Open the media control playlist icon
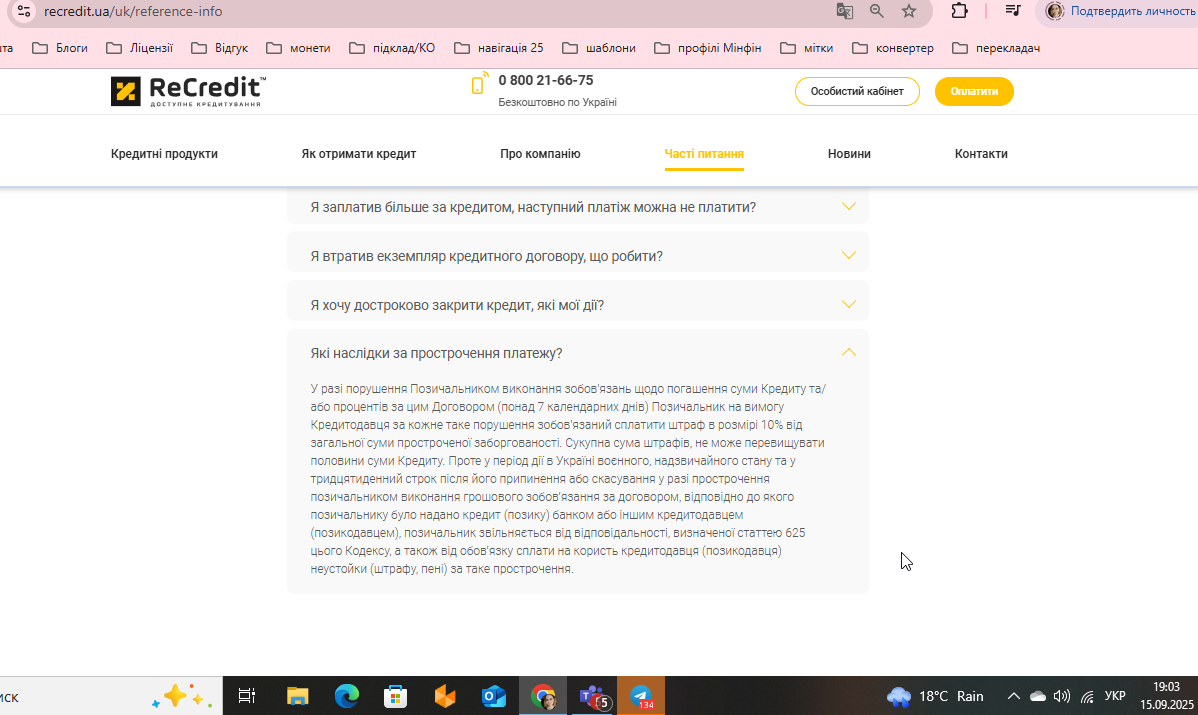The width and height of the screenshot is (1198, 715). [1013, 11]
